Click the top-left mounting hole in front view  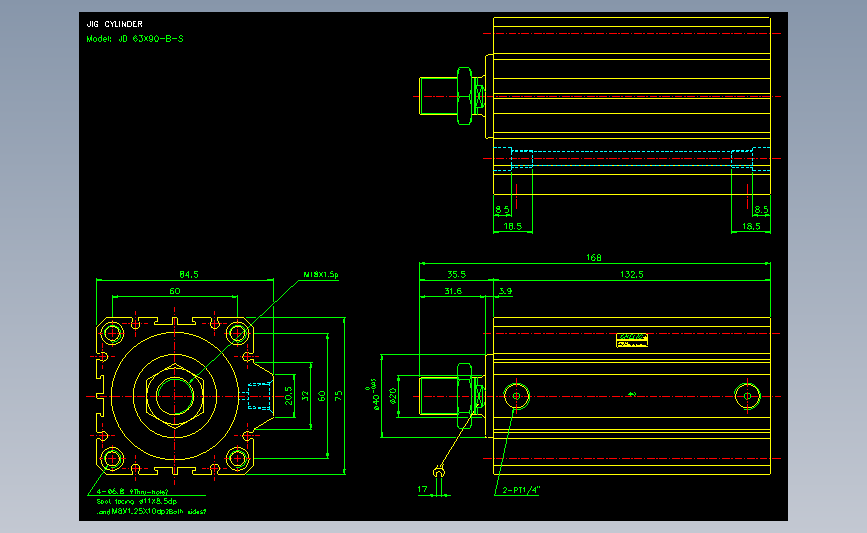tap(112, 333)
